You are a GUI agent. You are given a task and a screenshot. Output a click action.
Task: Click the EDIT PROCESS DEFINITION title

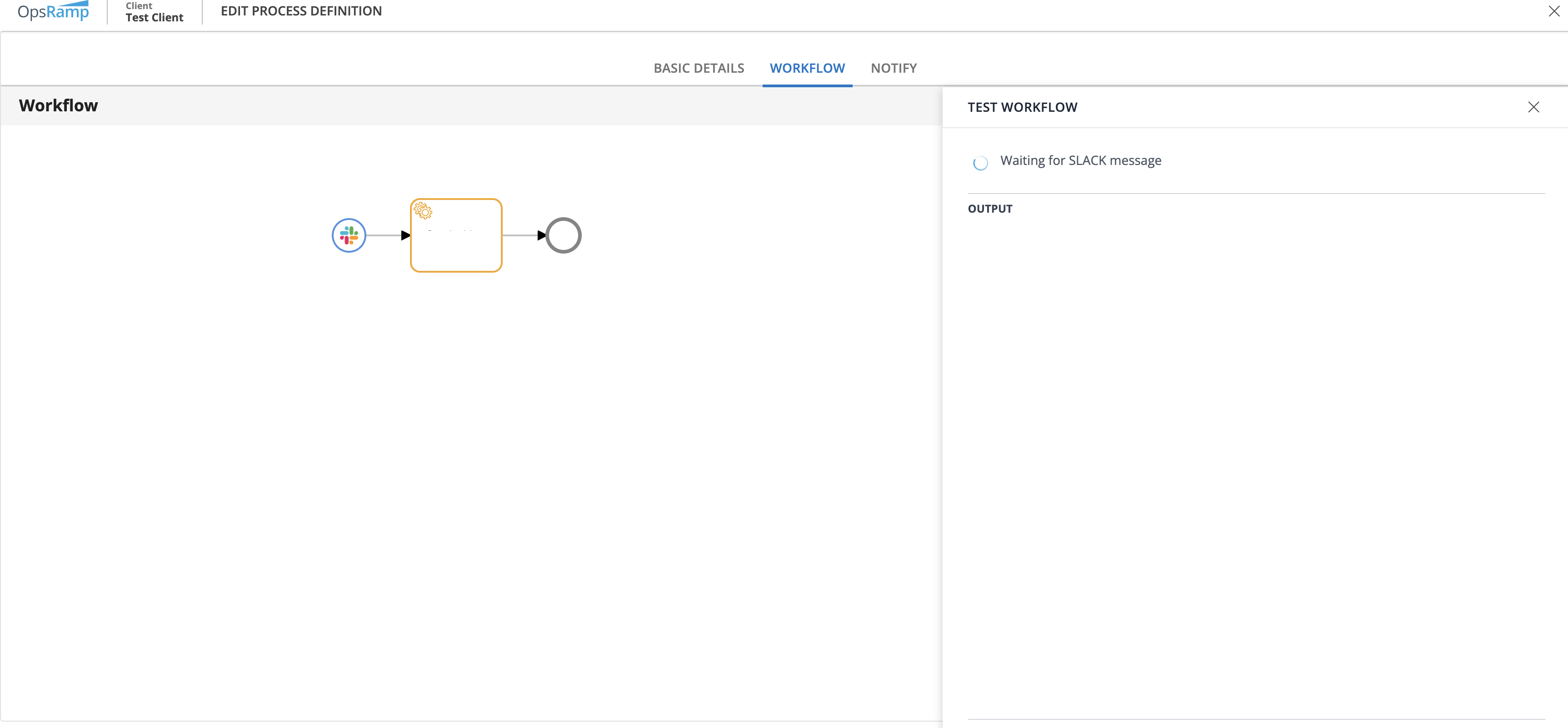pos(301,11)
